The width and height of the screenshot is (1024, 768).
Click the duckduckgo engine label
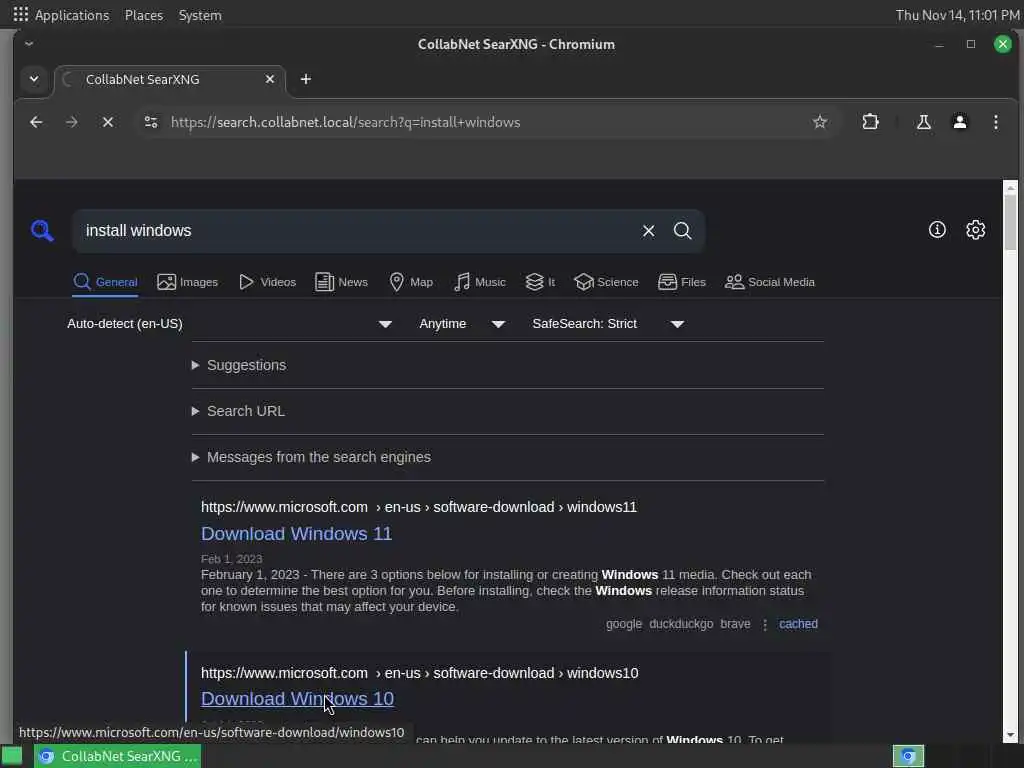[681, 624]
